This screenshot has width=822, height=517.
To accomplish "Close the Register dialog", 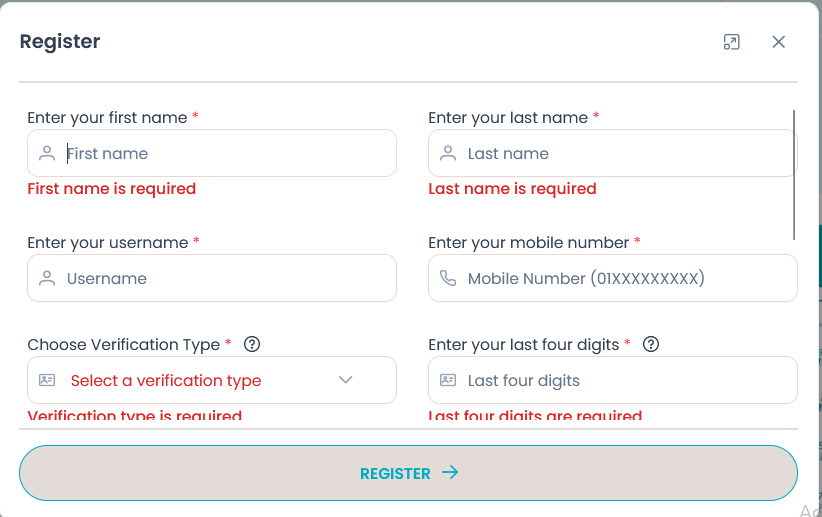I will click(779, 42).
